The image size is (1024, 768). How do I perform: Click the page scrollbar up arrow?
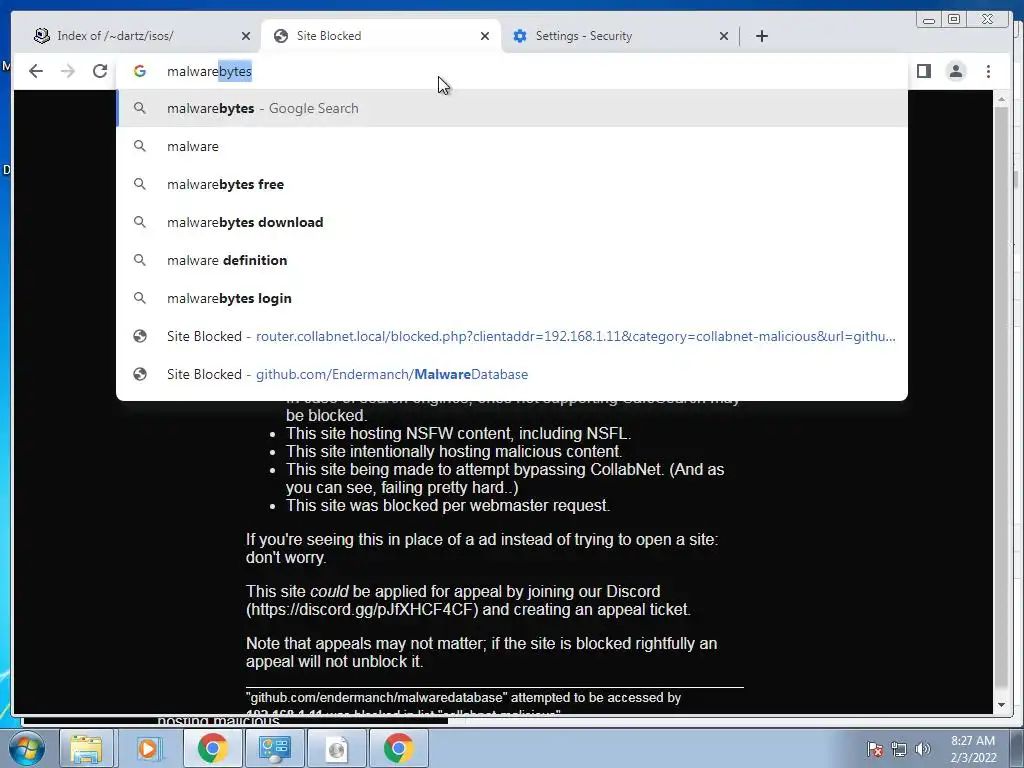click(x=1001, y=100)
